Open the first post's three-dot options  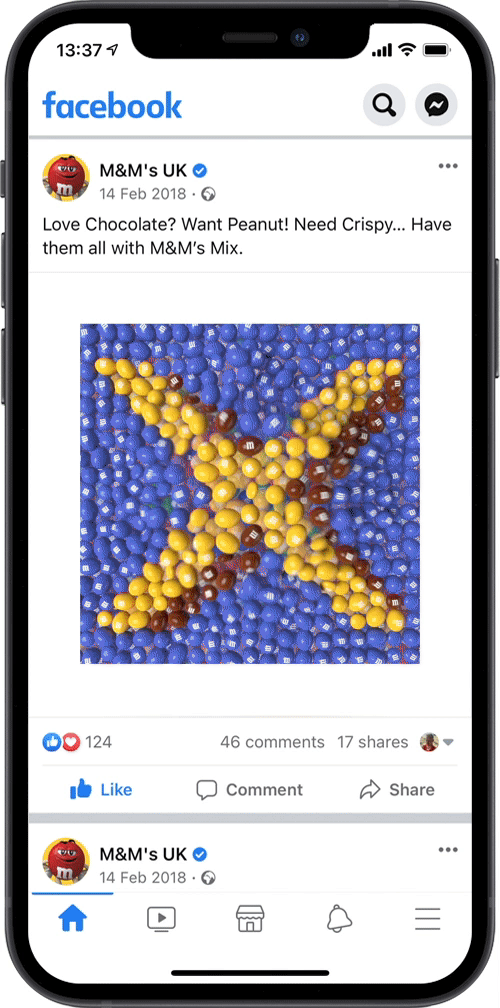click(448, 166)
